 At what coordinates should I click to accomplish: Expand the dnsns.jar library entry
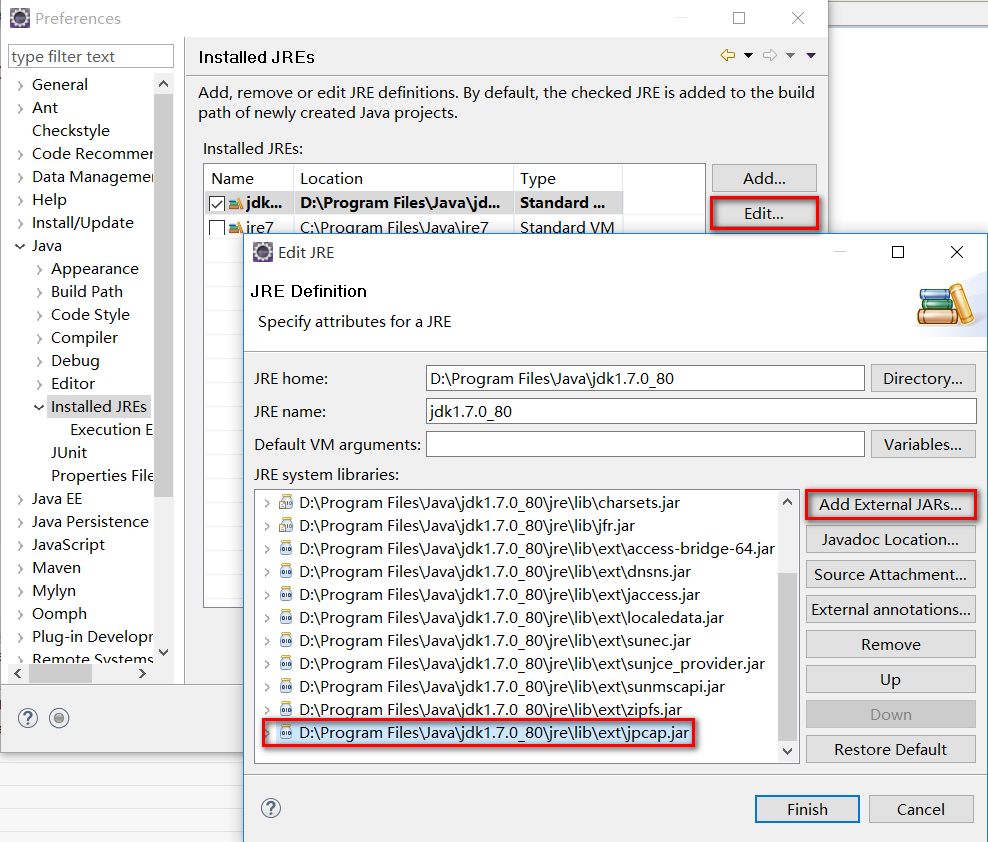(267, 572)
